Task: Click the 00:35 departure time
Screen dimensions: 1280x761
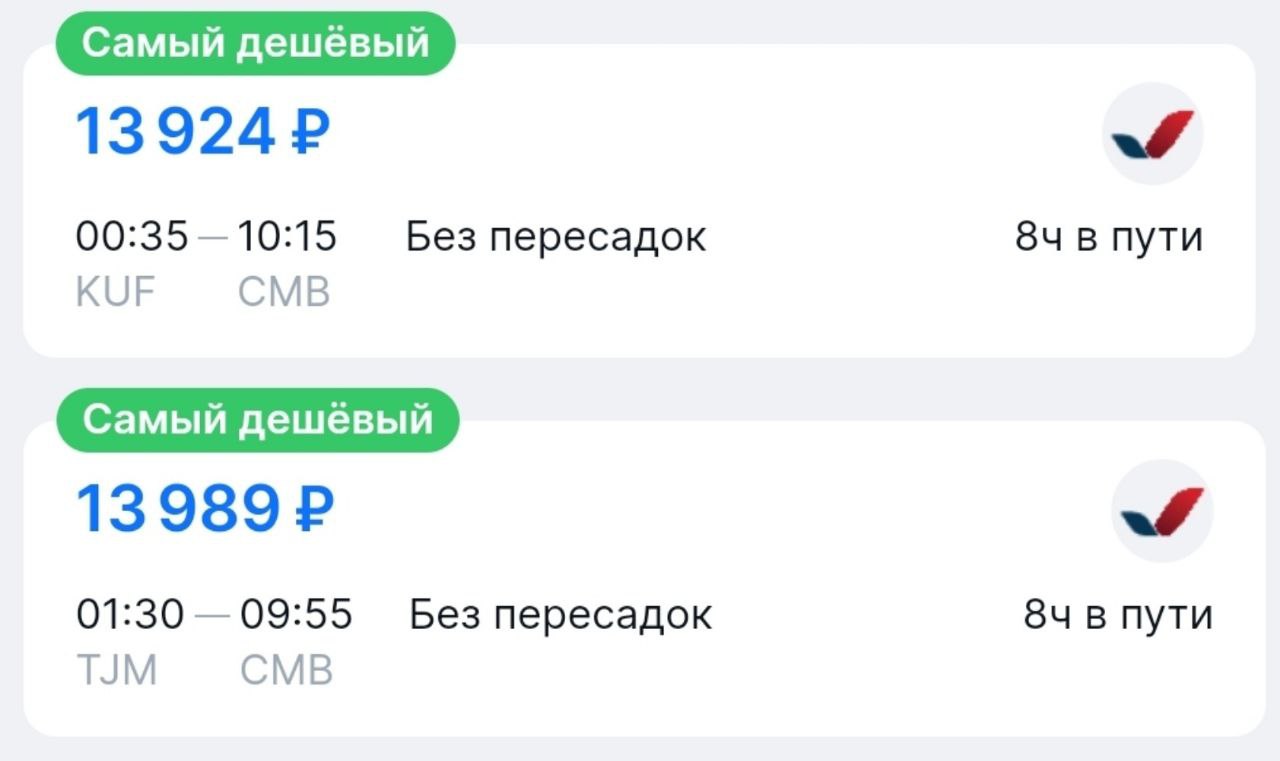Action: (132, 238)
